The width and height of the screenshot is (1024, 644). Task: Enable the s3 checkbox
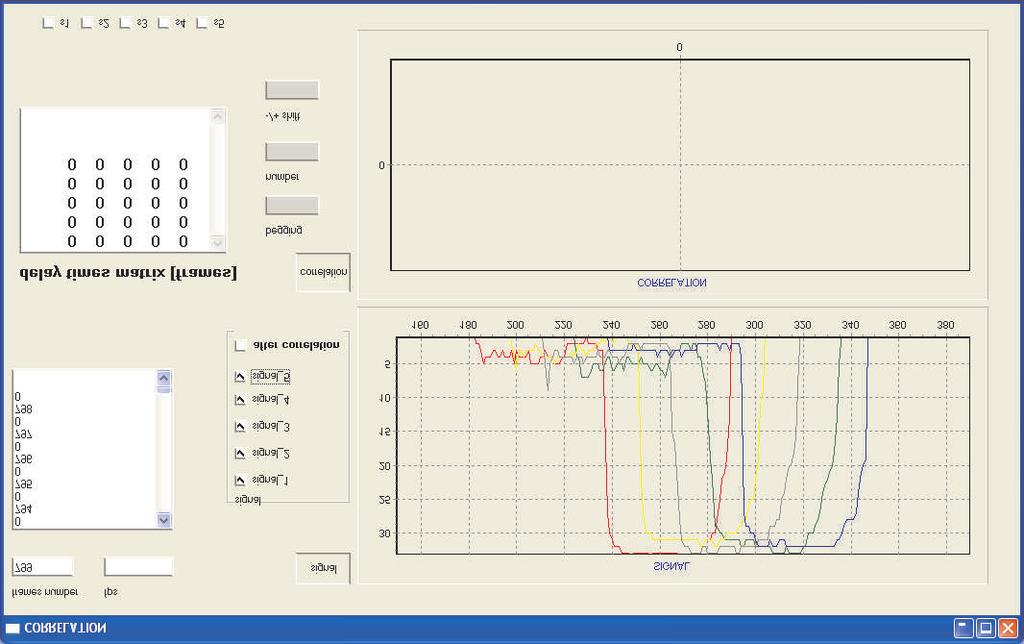[125, 23]
